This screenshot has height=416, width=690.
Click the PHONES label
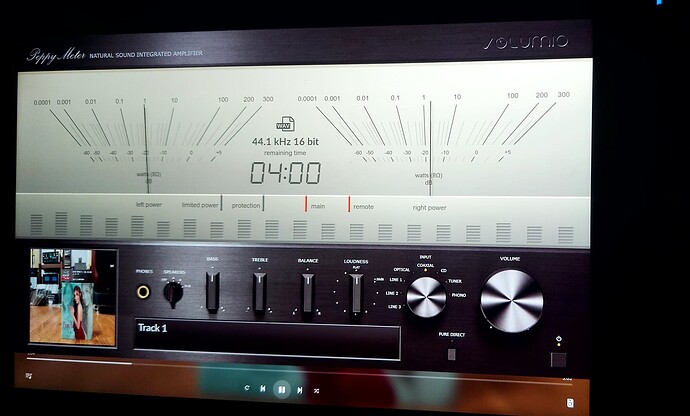pos(144,272)
